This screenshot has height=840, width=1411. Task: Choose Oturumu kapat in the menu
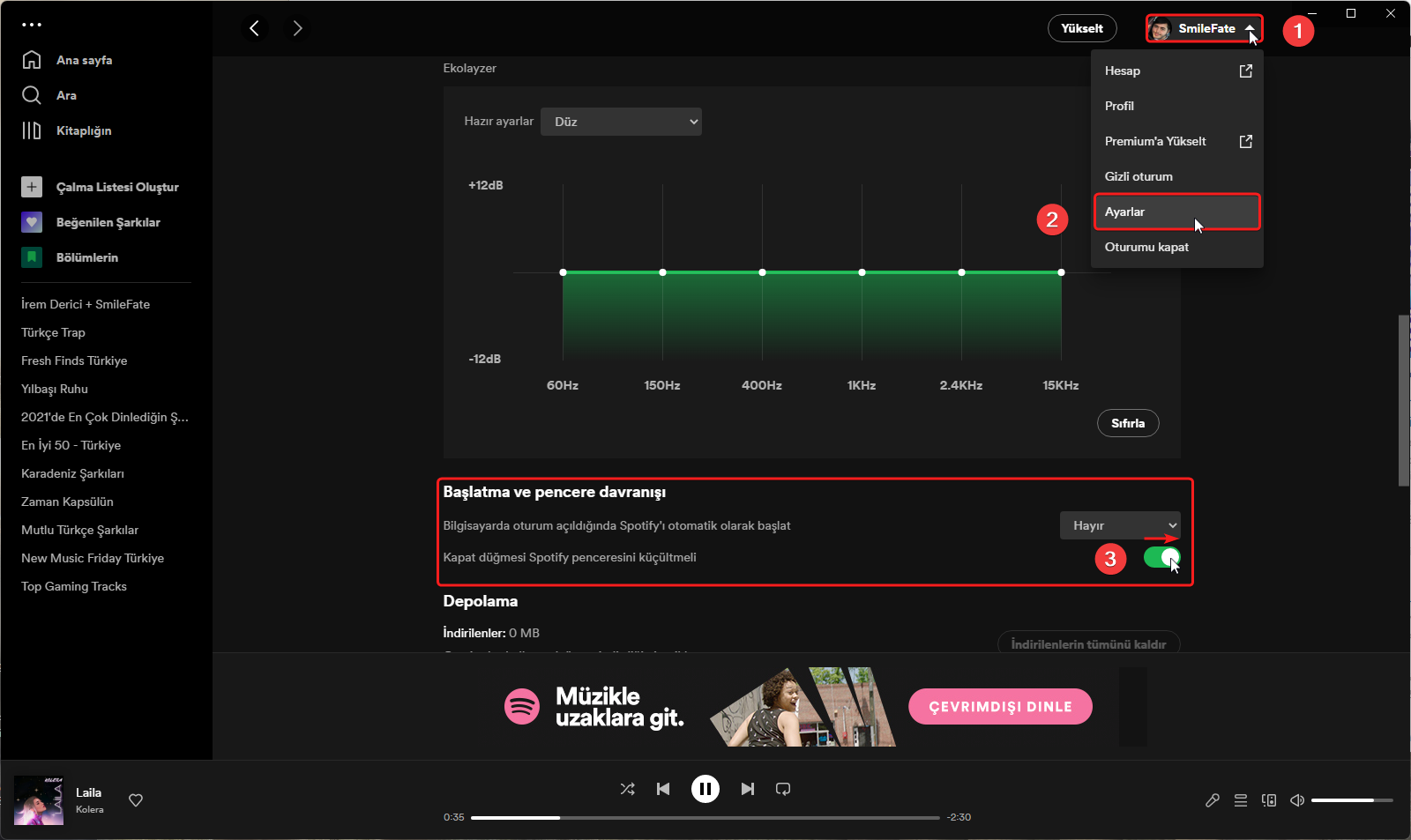coord(1146,247)
